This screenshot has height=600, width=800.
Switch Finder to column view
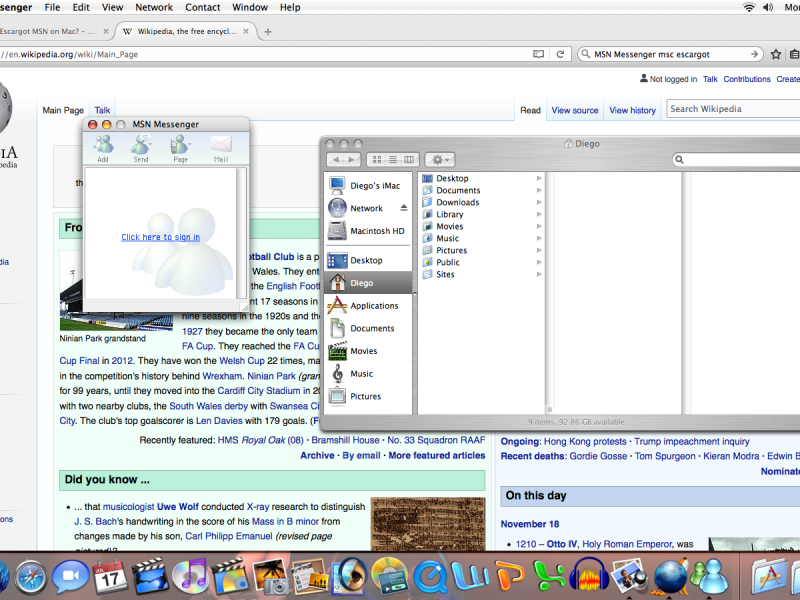[x=409, y=160]
